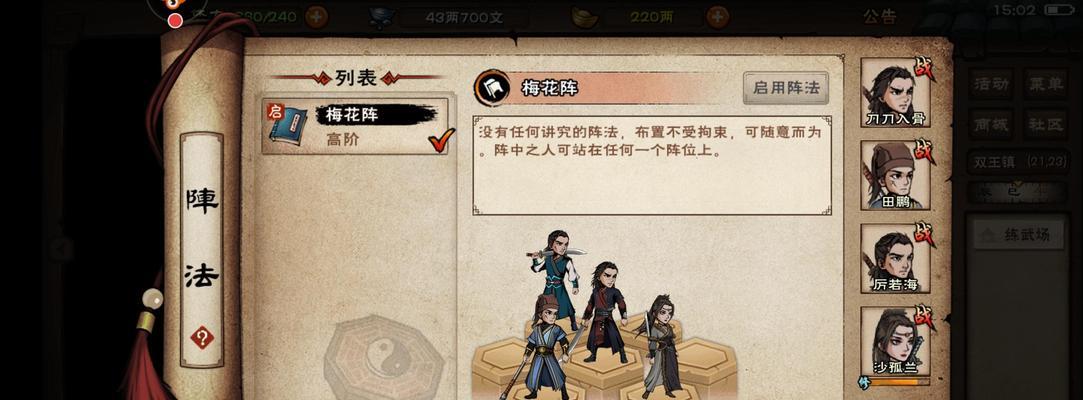
Task: Select the 沙孤兰 character portrait
Action: [894, 341]
